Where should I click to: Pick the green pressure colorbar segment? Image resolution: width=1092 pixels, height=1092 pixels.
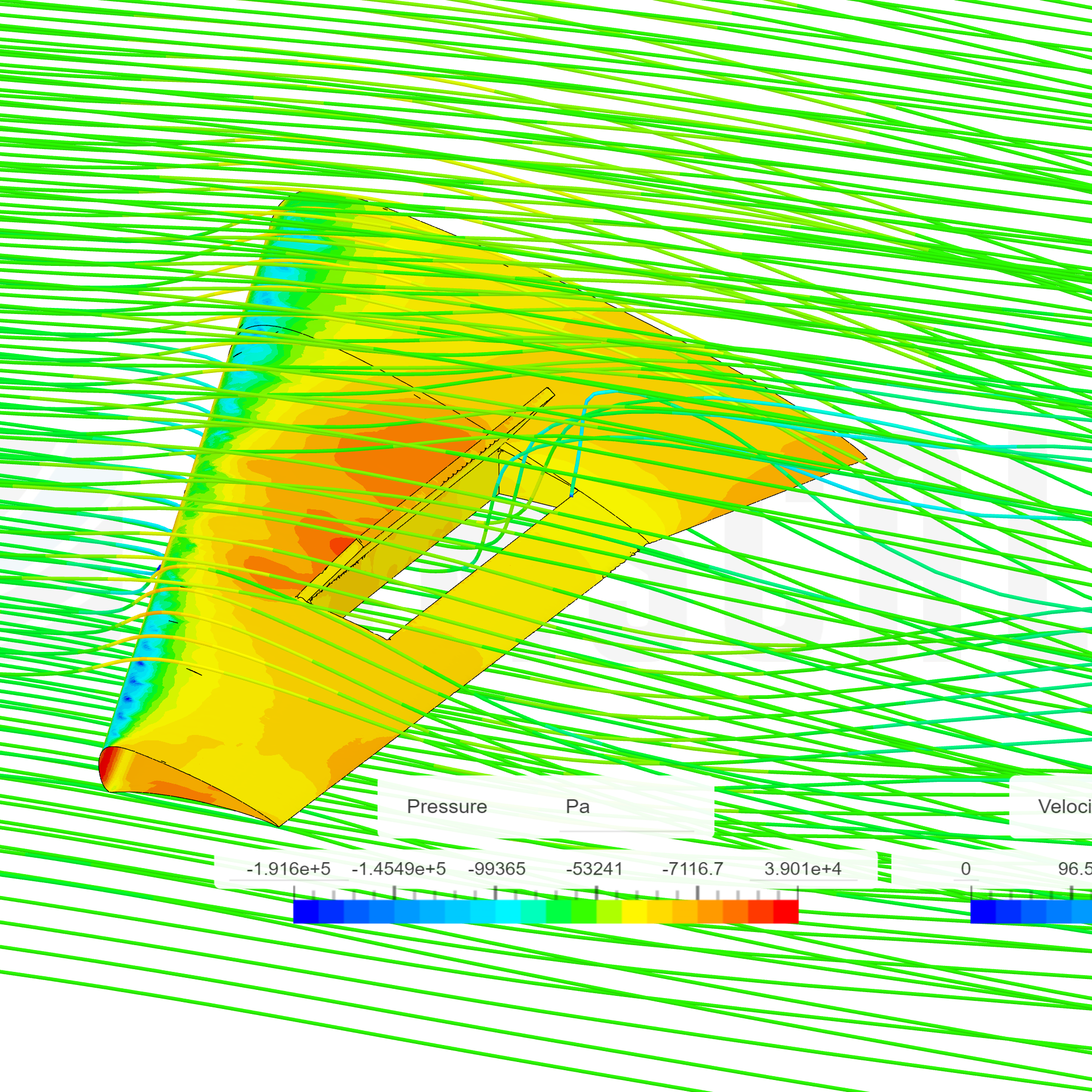559,911
